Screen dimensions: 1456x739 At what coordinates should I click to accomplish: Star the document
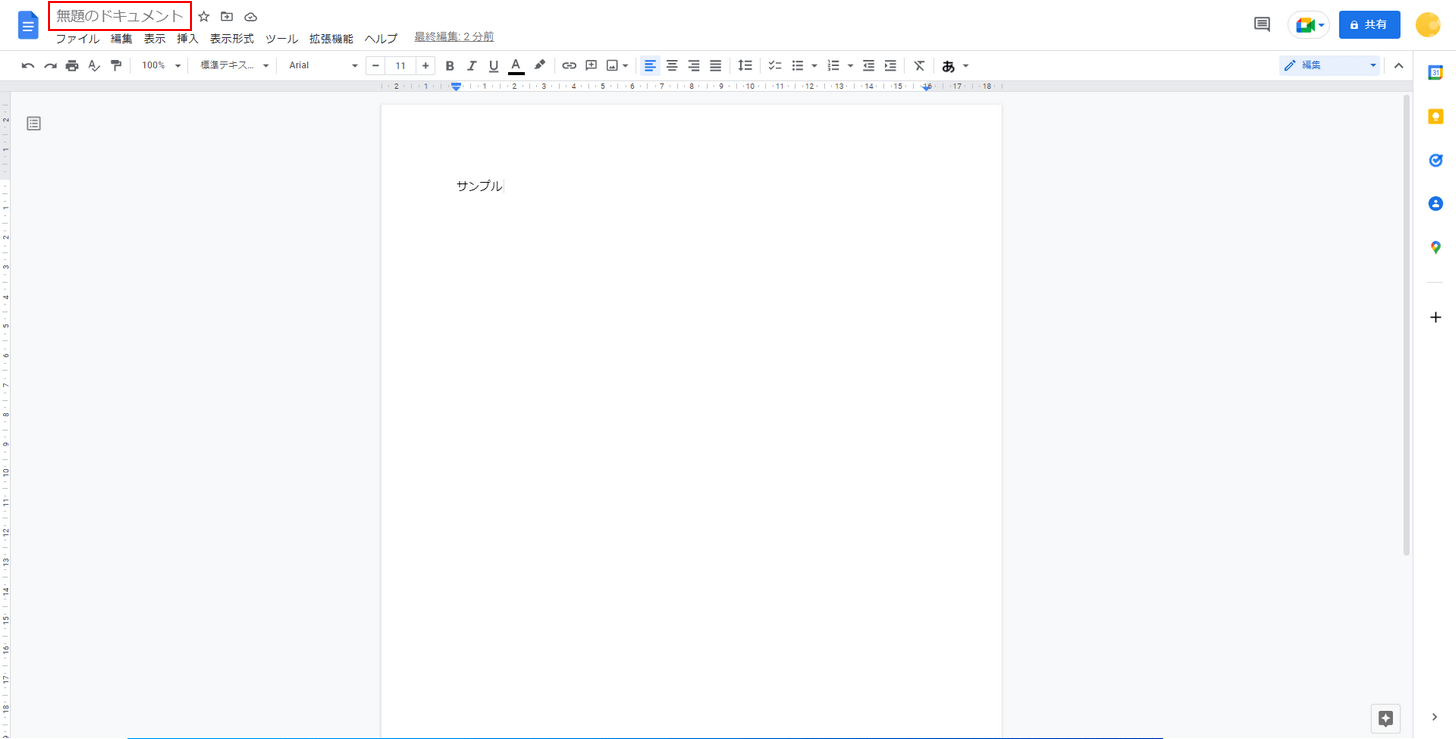(x=204, y=17)
